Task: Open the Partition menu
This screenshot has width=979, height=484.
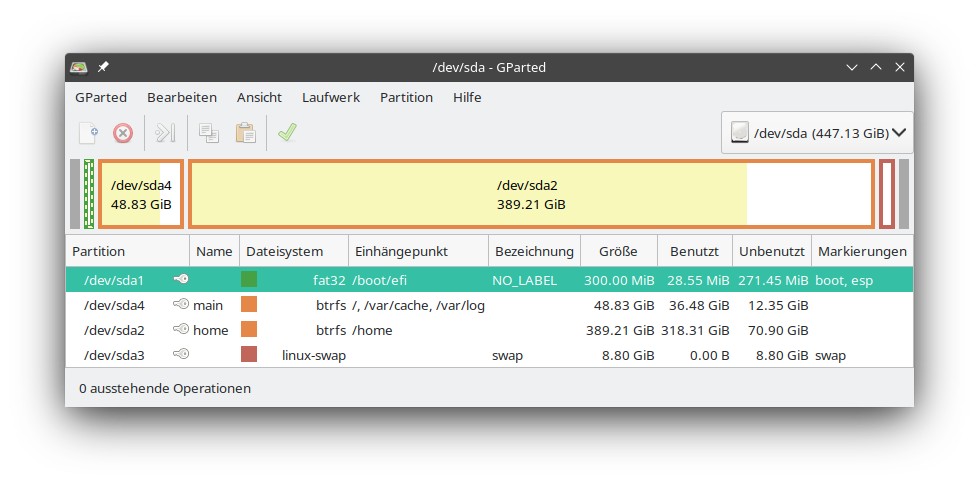Action: [406, 97]
